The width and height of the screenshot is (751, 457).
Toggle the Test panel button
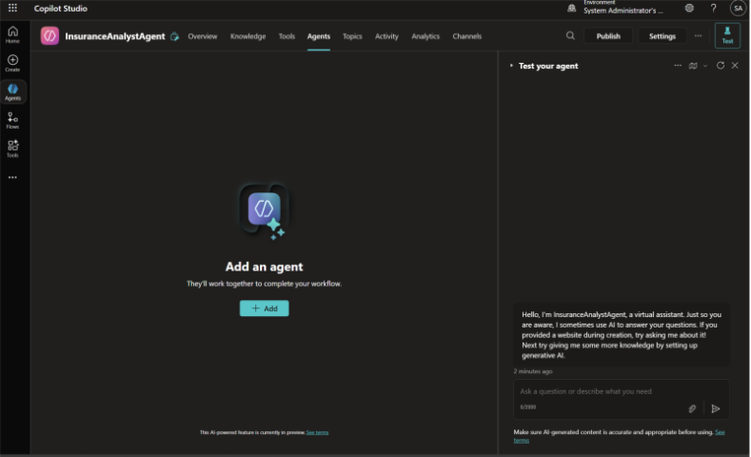pos(727,35)
